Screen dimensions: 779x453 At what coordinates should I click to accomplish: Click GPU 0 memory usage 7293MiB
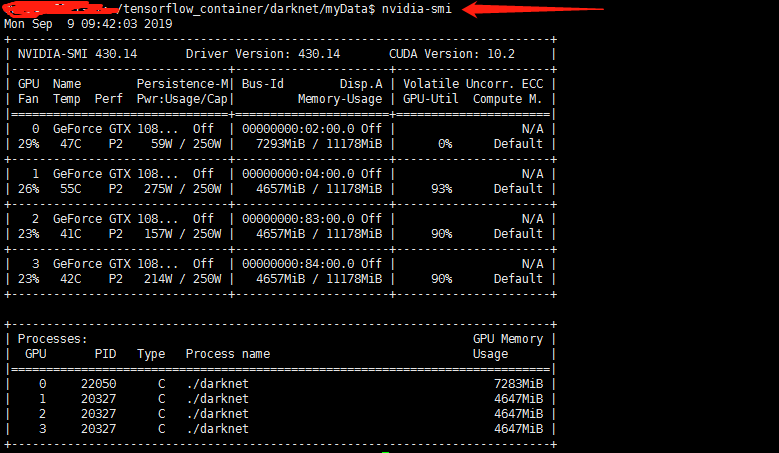[280, 144]
